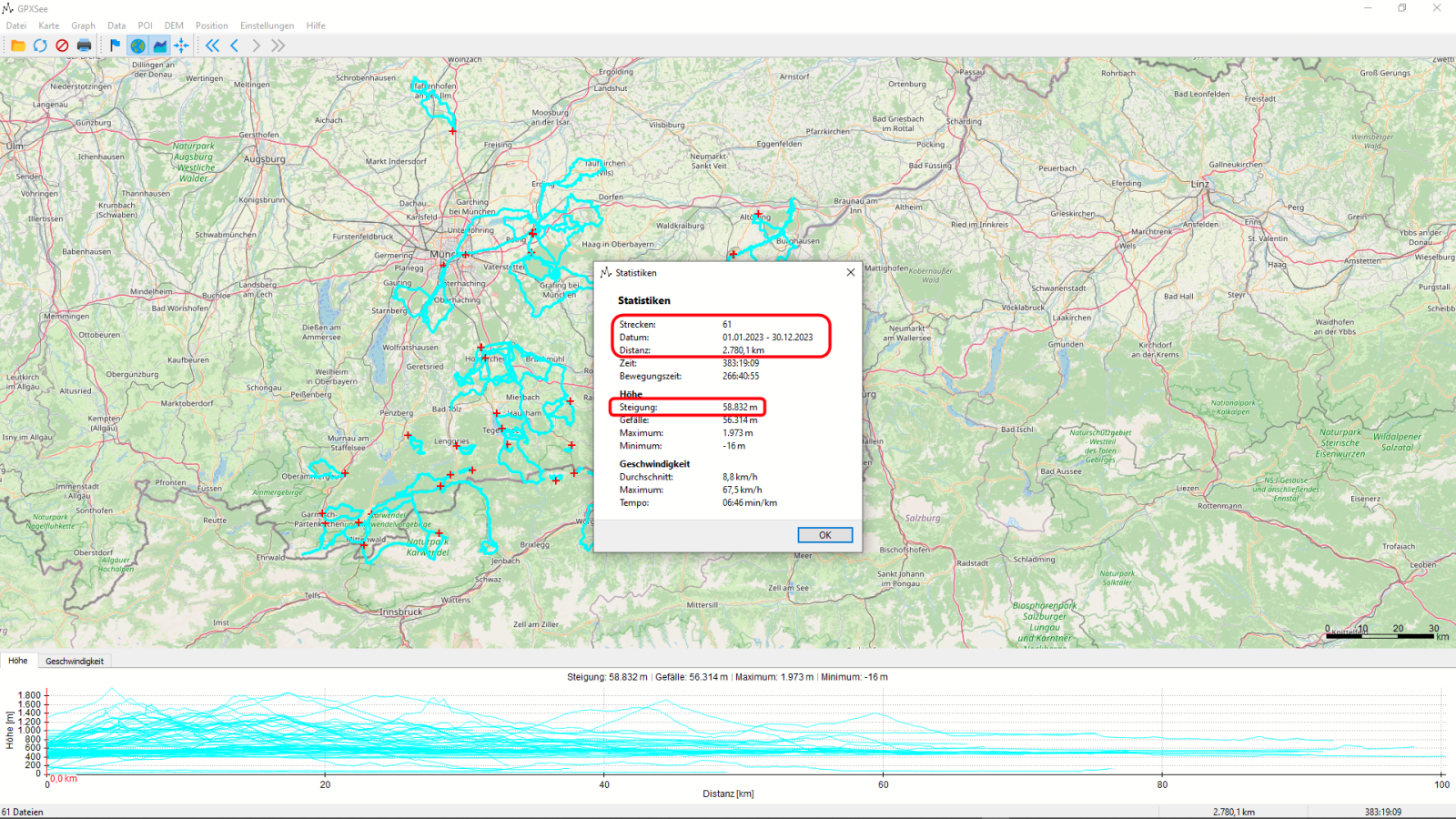The width and height of the screenshot is (1456, 819).
Task: Select the Minimum height value -16 m
Action: click(734, 446)
